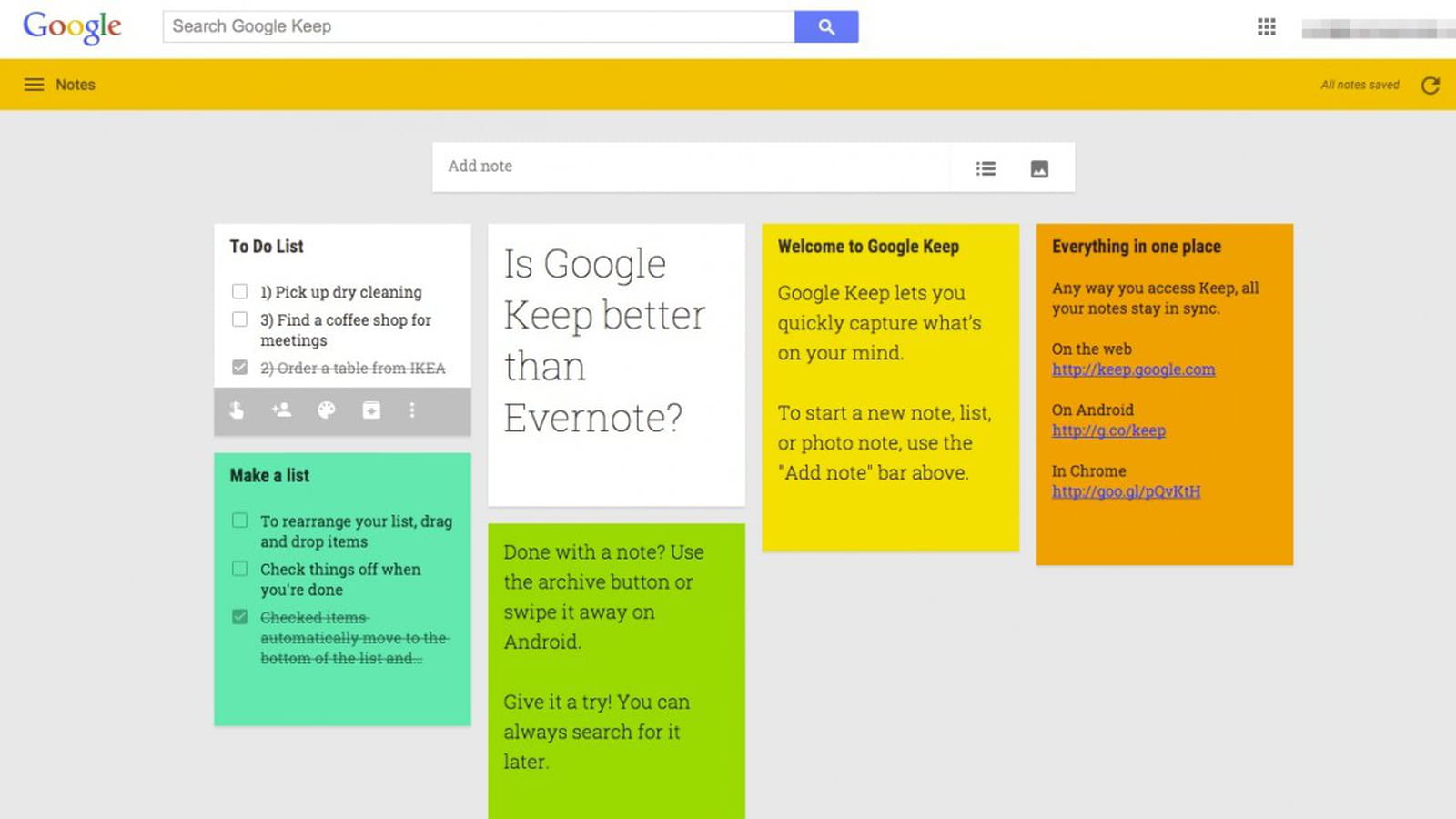The height and width of the screenshot is (819, 1456).
Task: Refresh notes with the reload icon
Action: point(1431,85)
